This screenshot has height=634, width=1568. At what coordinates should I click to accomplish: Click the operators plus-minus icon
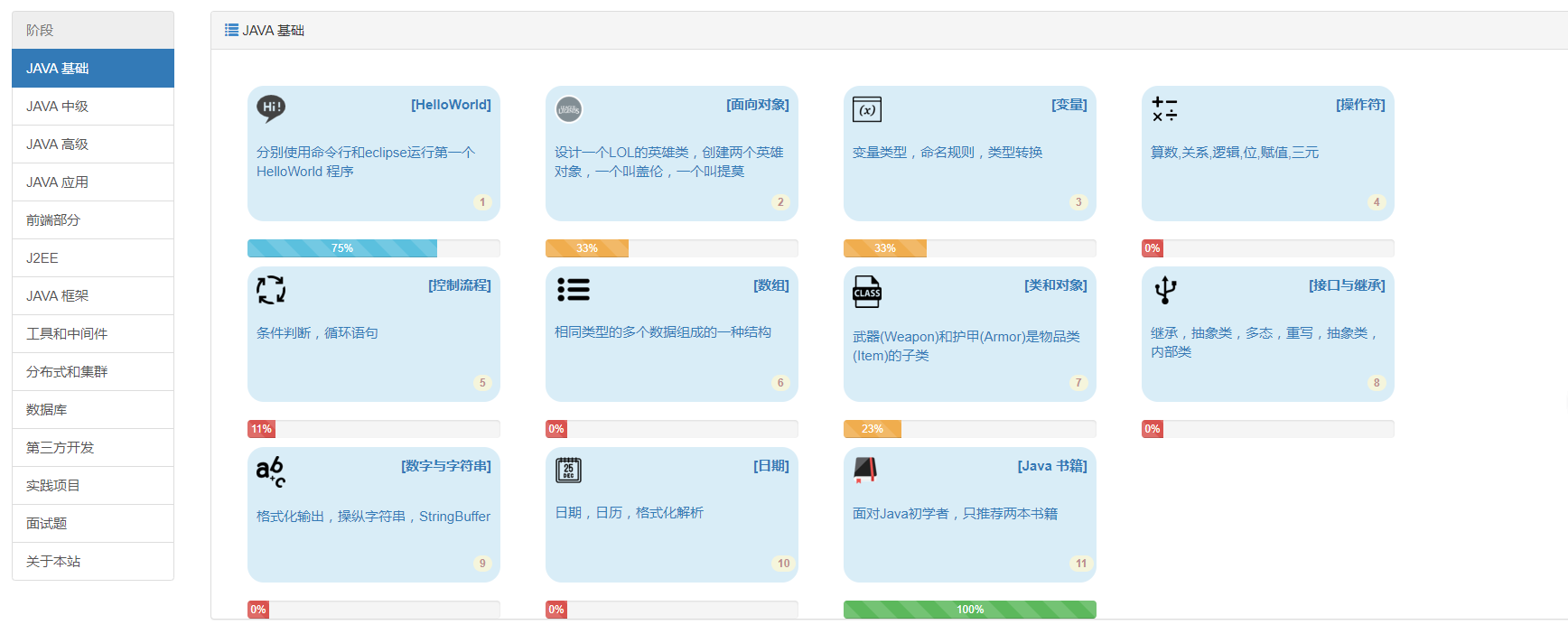click(1165, 109)
